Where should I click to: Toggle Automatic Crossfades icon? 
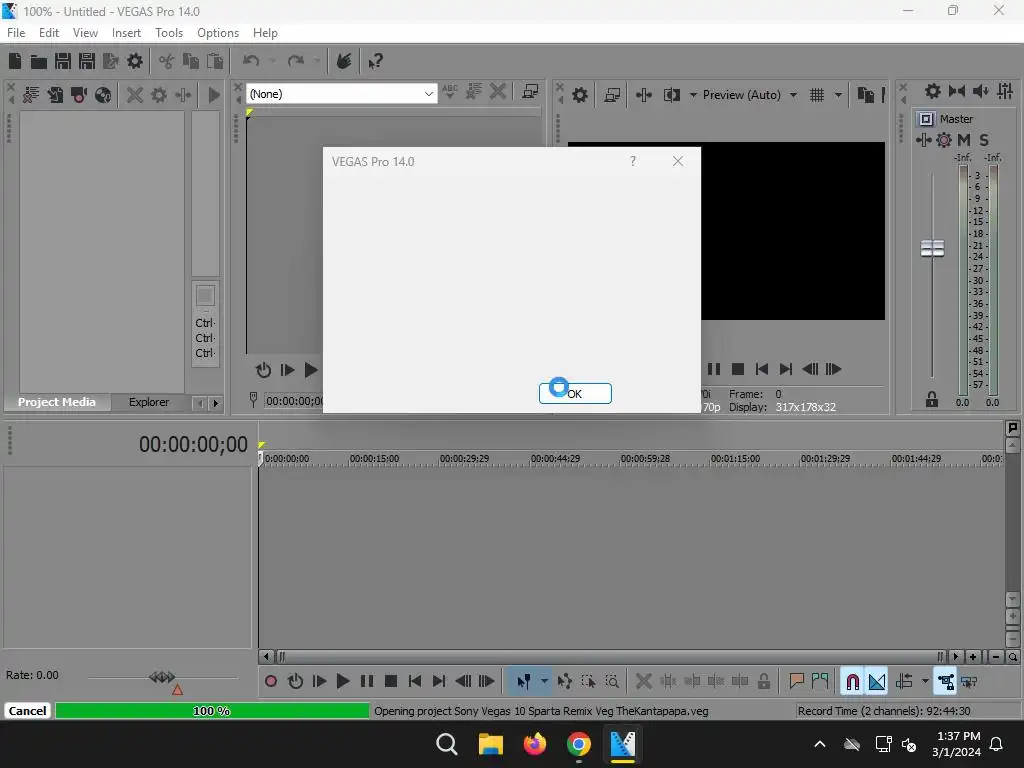(876, 682)
